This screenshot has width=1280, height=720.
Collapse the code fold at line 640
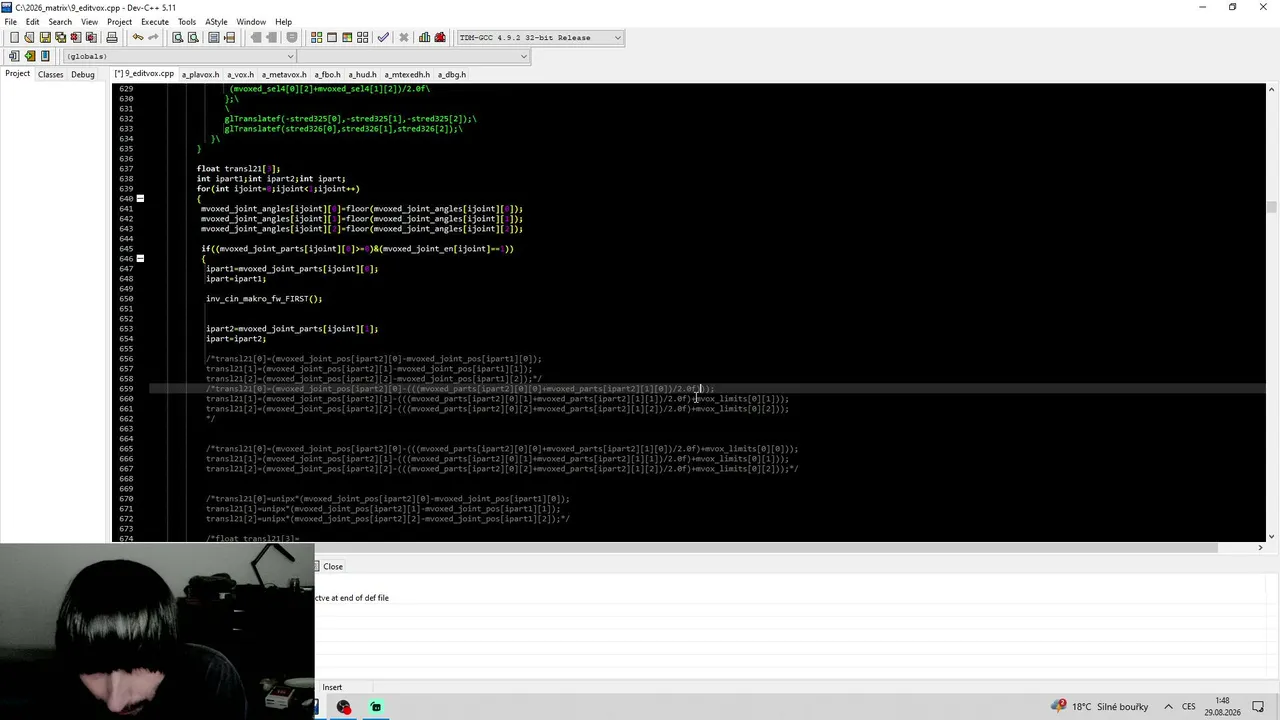click(x=140, y=198)
